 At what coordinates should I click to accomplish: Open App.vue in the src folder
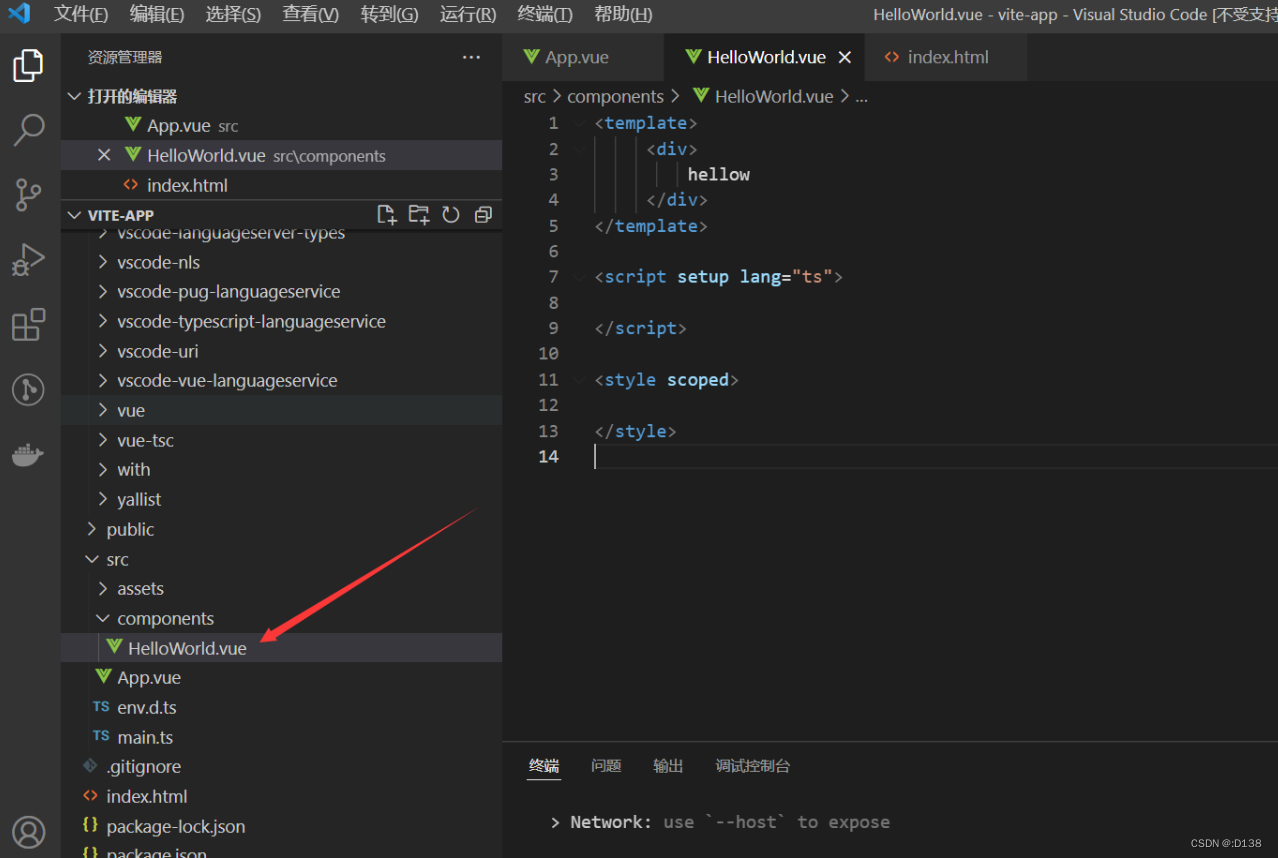281,677
